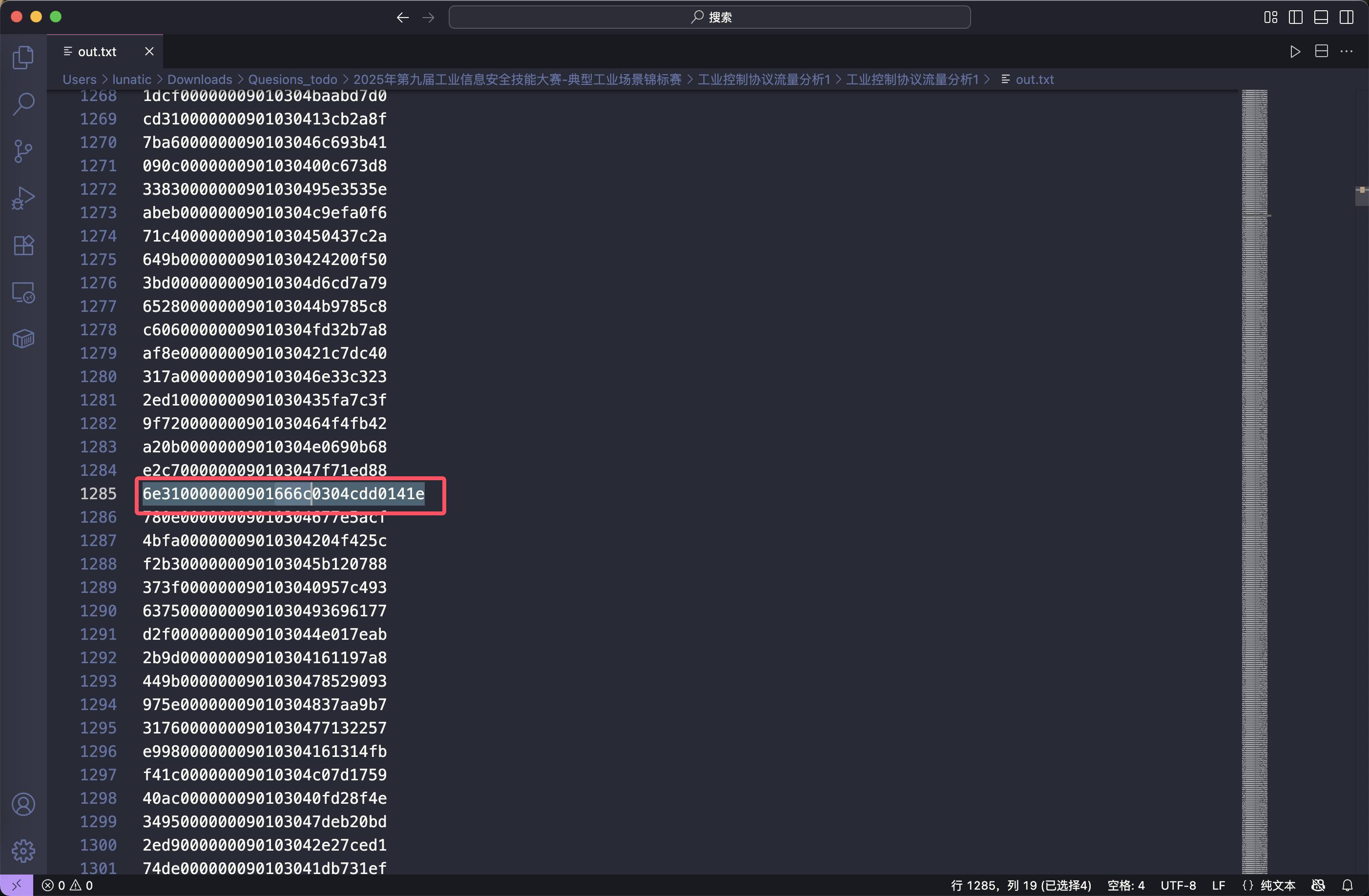Click line 1300 text 2ed900000009010304 2e27ced1

(265, 845)
